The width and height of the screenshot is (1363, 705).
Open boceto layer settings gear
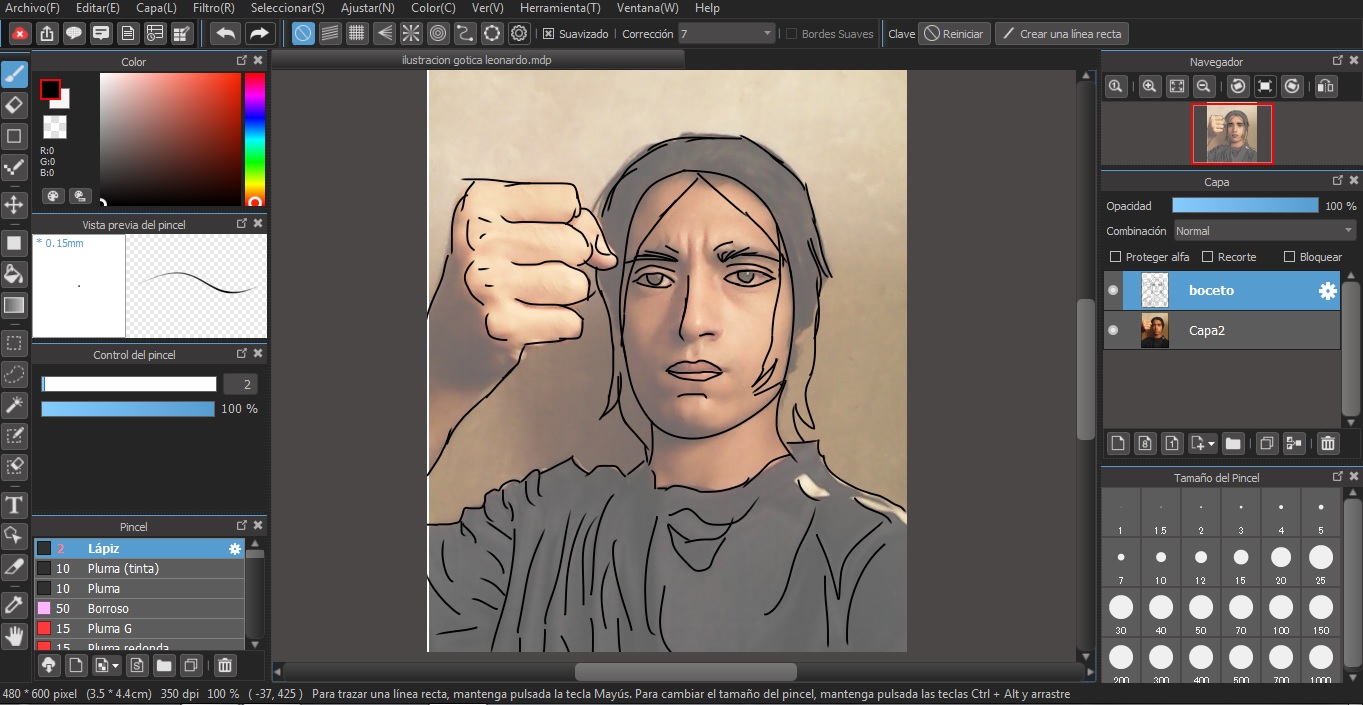[1327, 291]
